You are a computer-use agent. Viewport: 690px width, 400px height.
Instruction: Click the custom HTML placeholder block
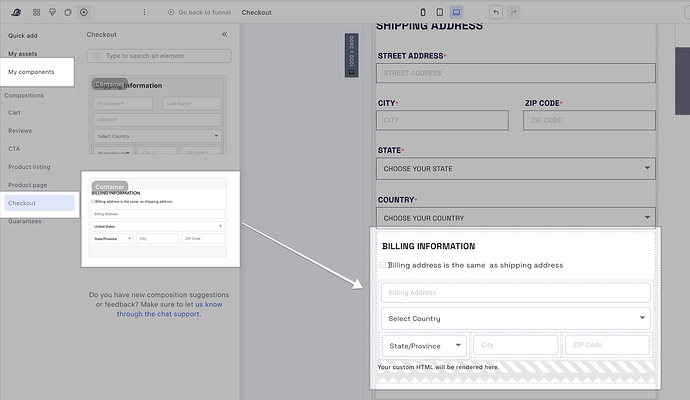[516, 372]
